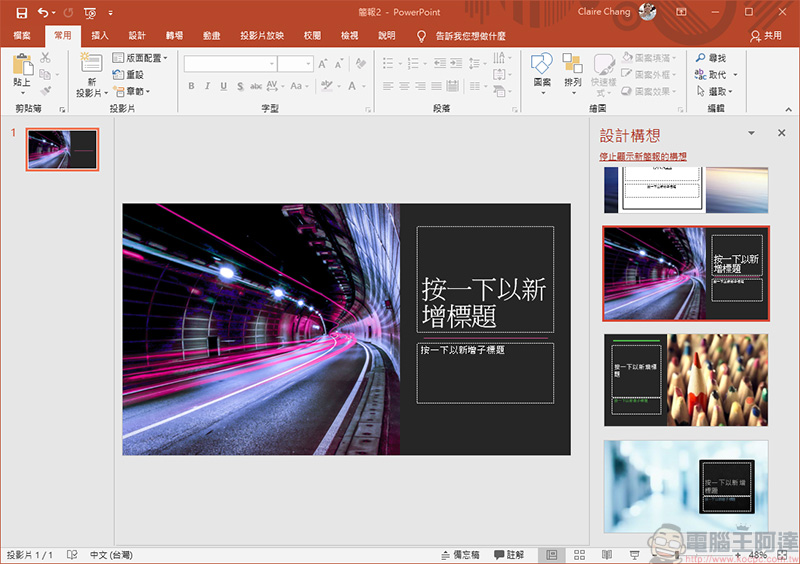Viewport: 800px width, 564px height.
Task: Click 停止顯示新簡報的構想 link
Action: pos(643,156)
